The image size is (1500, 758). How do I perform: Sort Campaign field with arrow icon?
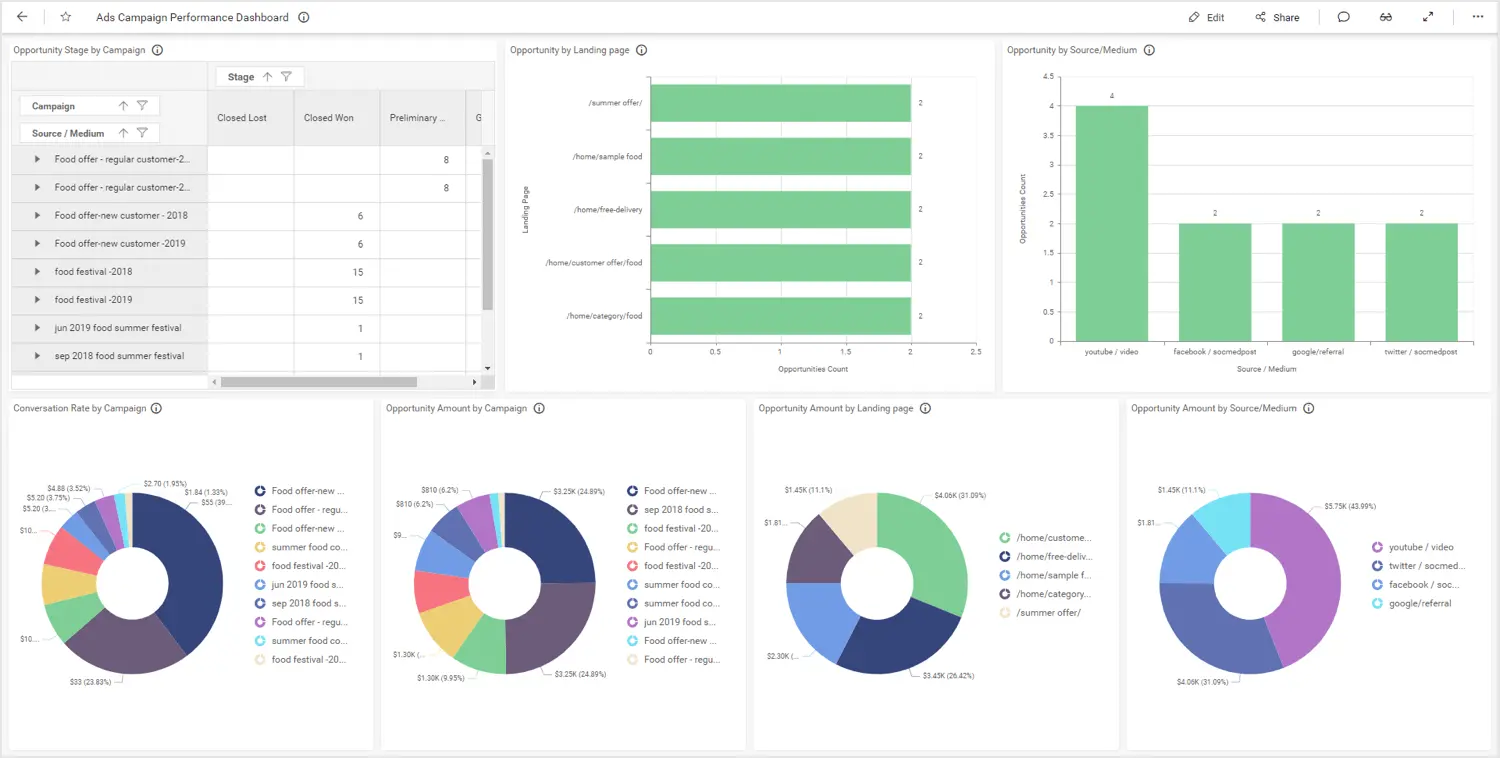click(123, 106)
